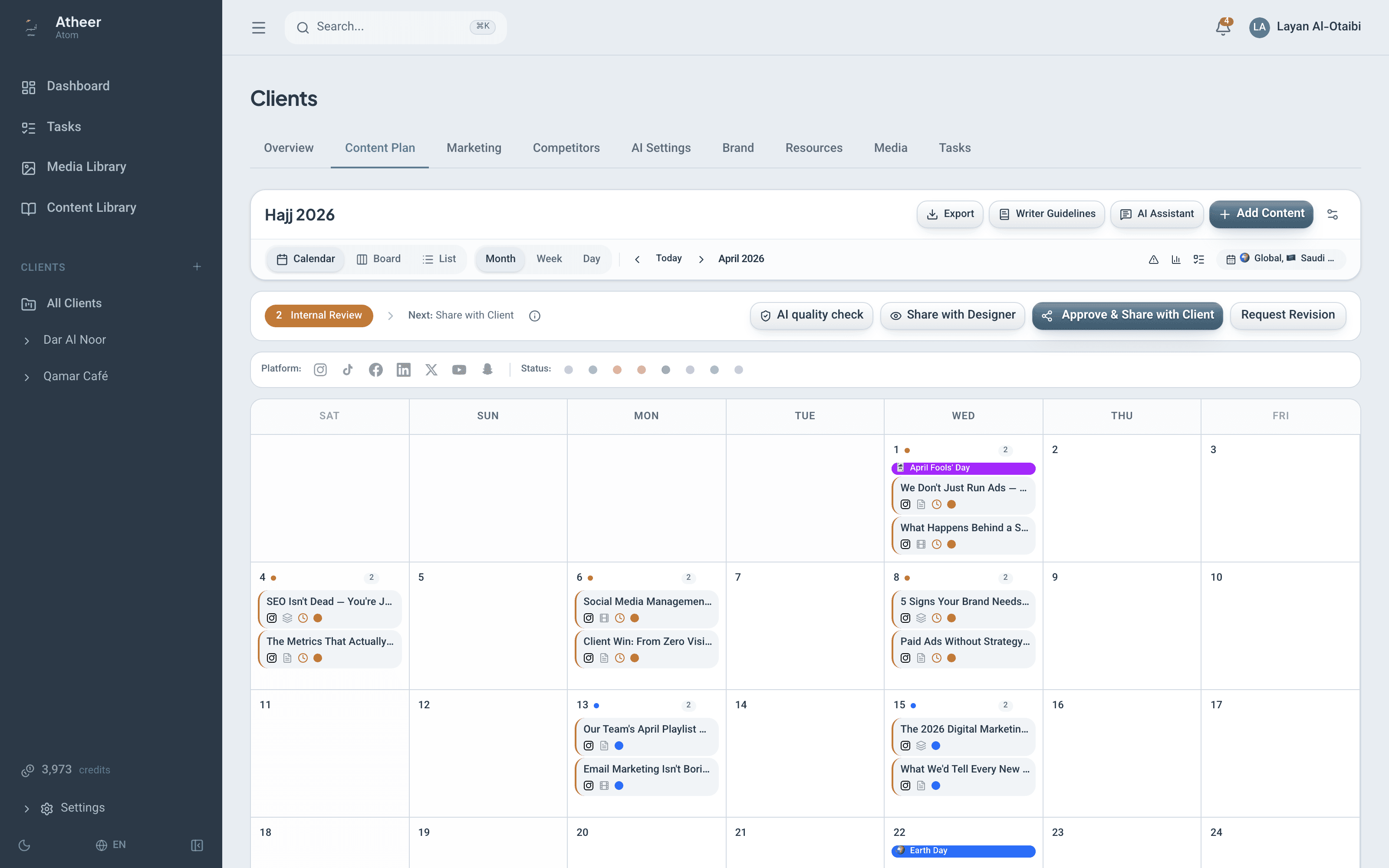Add a new client with plus icon
Viewport: 1389px width, 868px height.
pos(197,267)
